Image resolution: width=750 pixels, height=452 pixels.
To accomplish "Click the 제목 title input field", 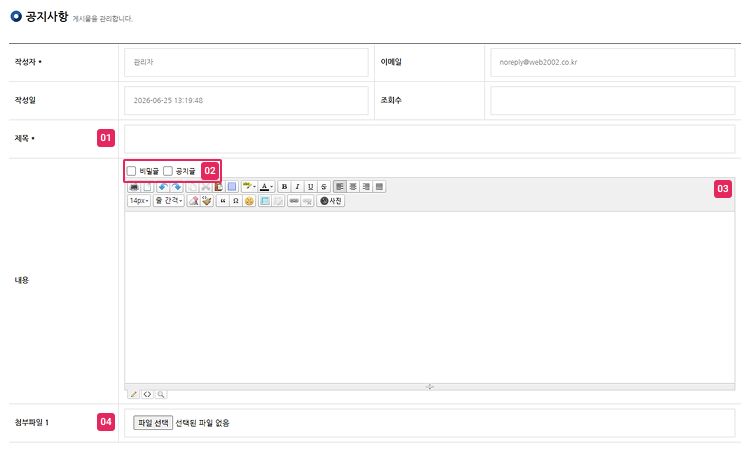I will 430,139.
